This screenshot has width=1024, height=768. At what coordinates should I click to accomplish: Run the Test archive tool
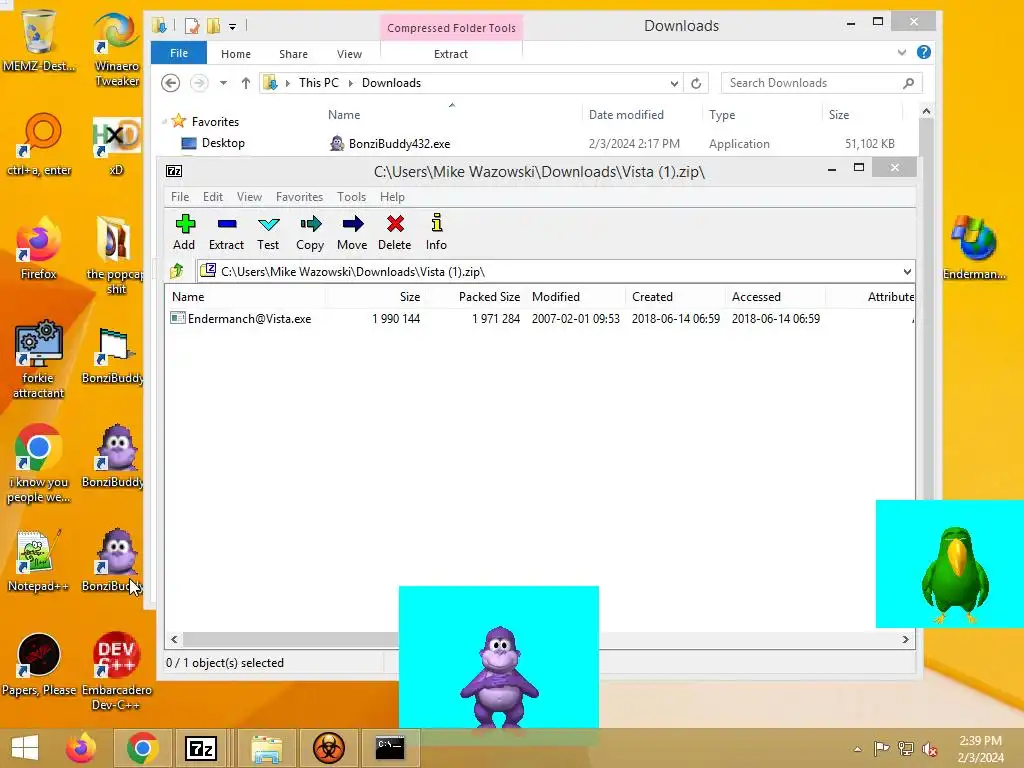point(268,232)
